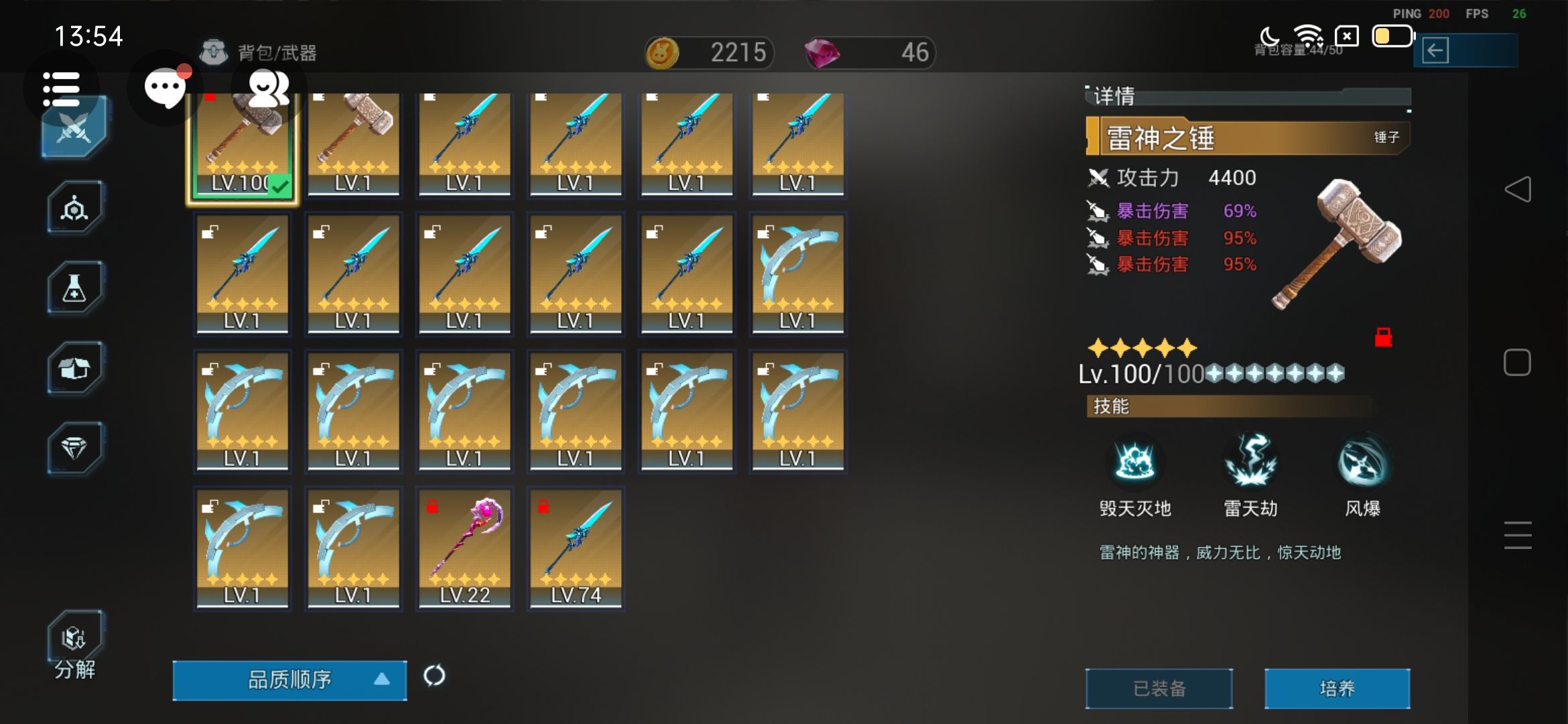Open the chat bubble messages
Image resolution: width=1568 pixels, height=724 pixels.
[165, 87]
